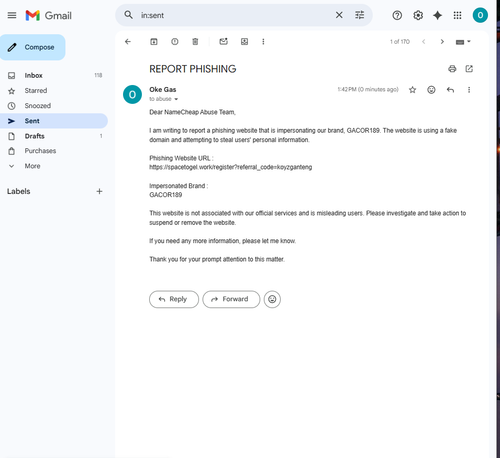Click the GACOR189 line under Impersonated Brand

(166, 195)
